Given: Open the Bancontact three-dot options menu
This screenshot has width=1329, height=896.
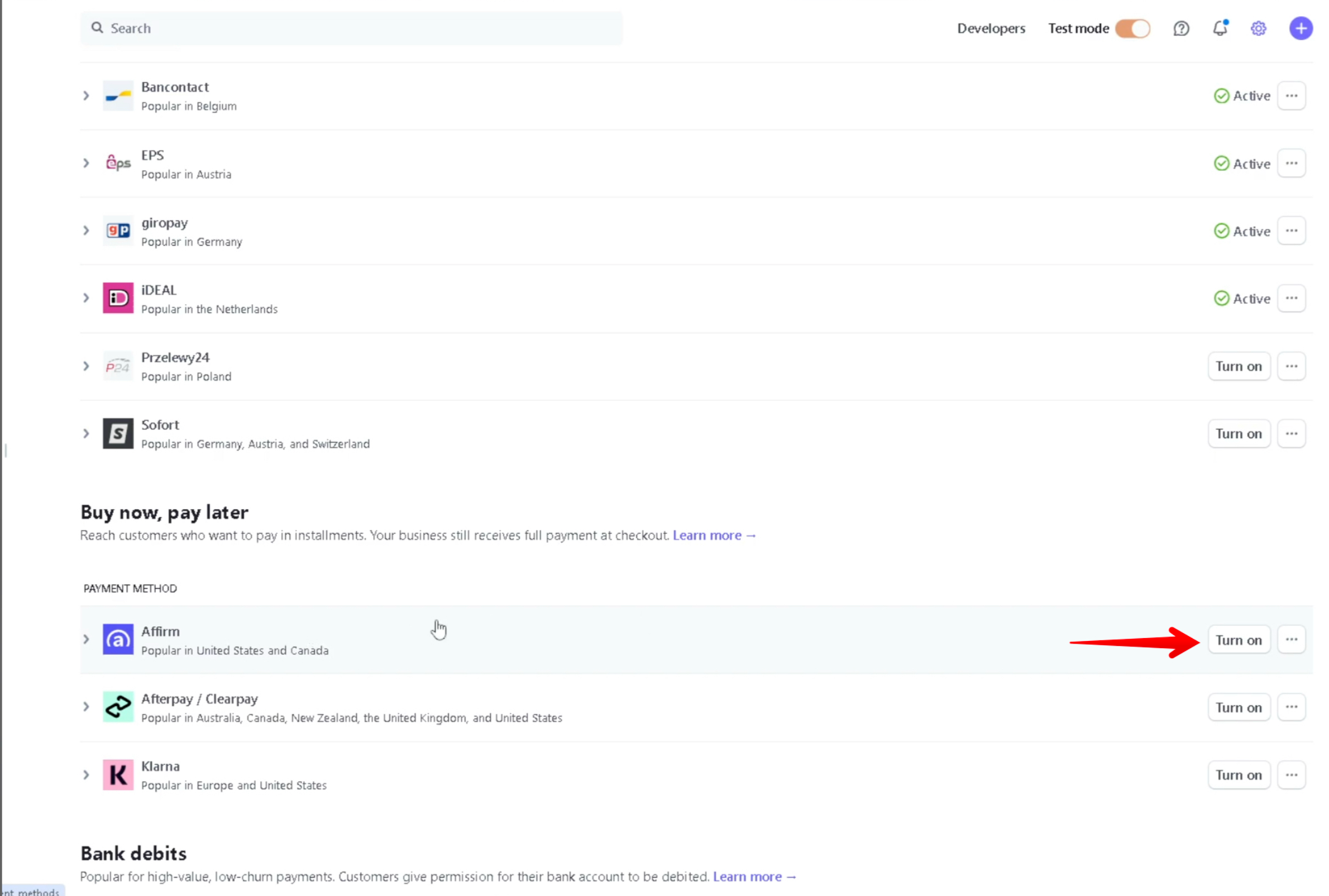Looking at the screenshot, I should [1290, 95].
